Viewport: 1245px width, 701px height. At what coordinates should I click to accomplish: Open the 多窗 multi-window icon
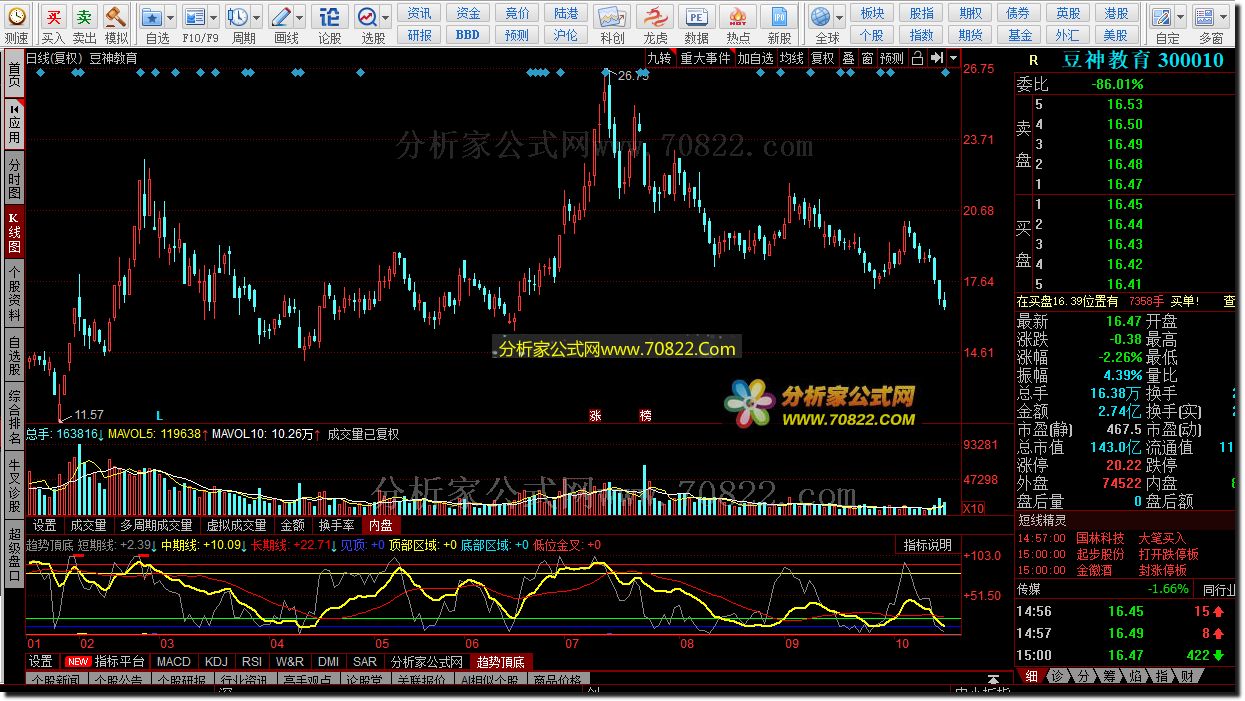[x=1205, y=17]
